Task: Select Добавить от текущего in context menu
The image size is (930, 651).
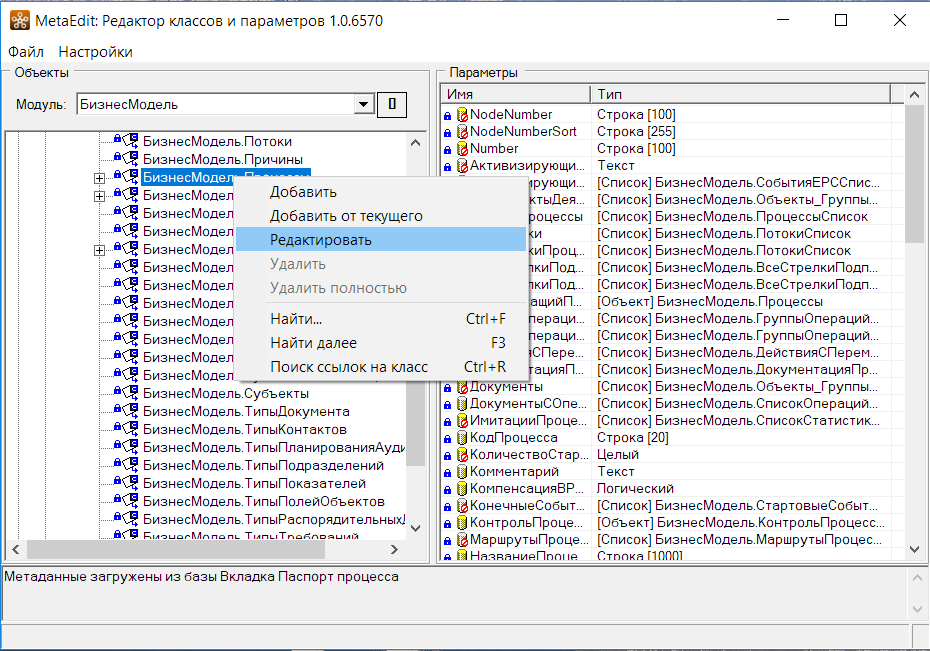Action: click(346, 216)
